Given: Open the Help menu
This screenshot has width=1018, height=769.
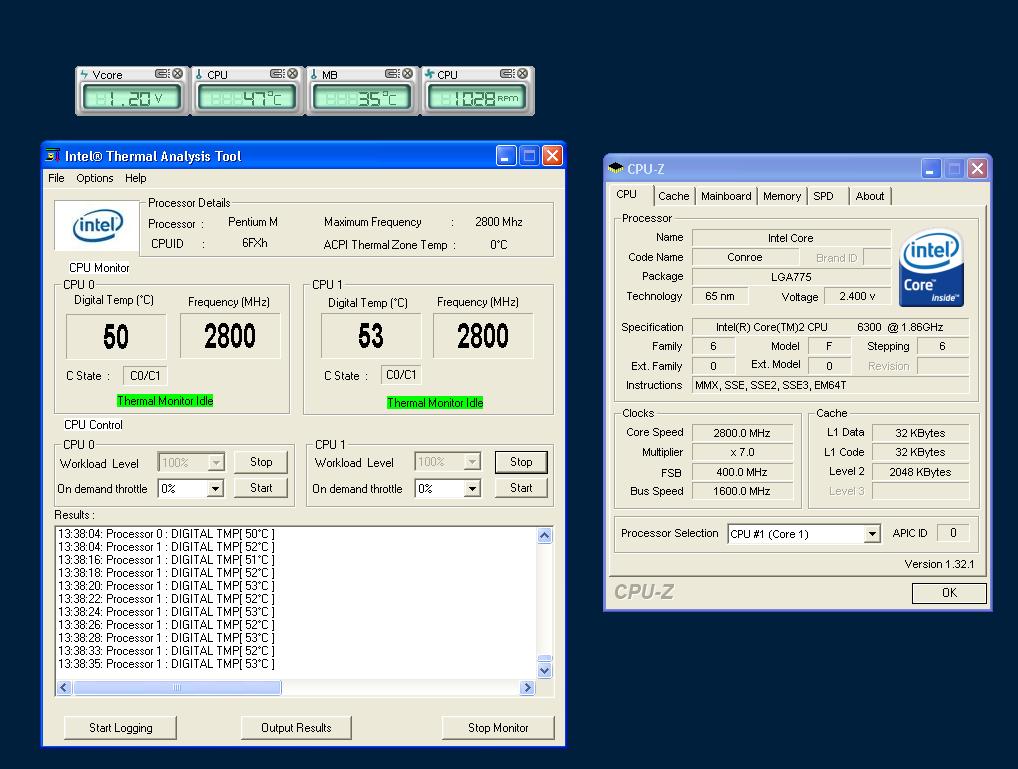Looking at the screenshot, I should (136, 178).
